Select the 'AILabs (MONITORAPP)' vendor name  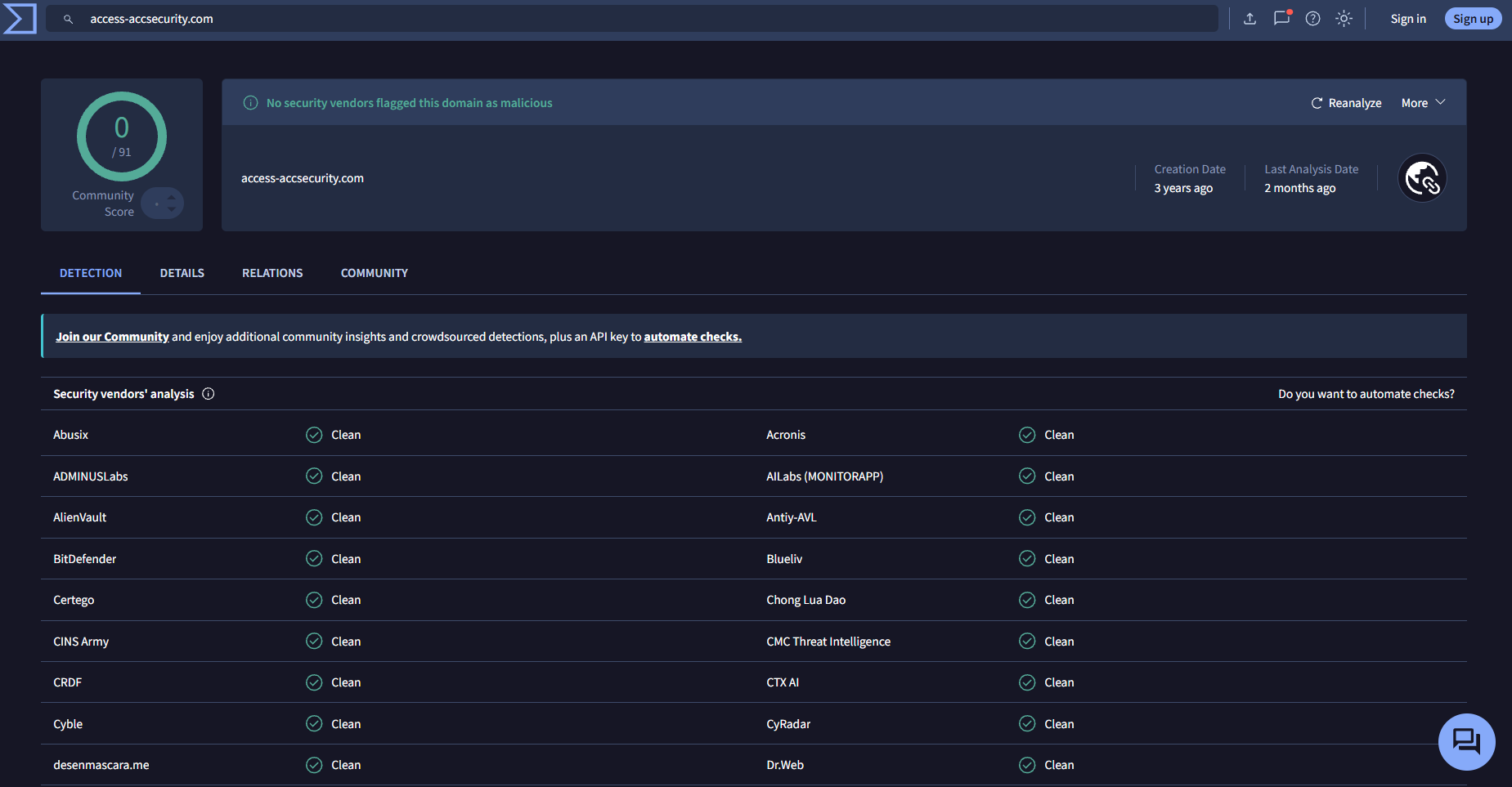click(824, 476)
